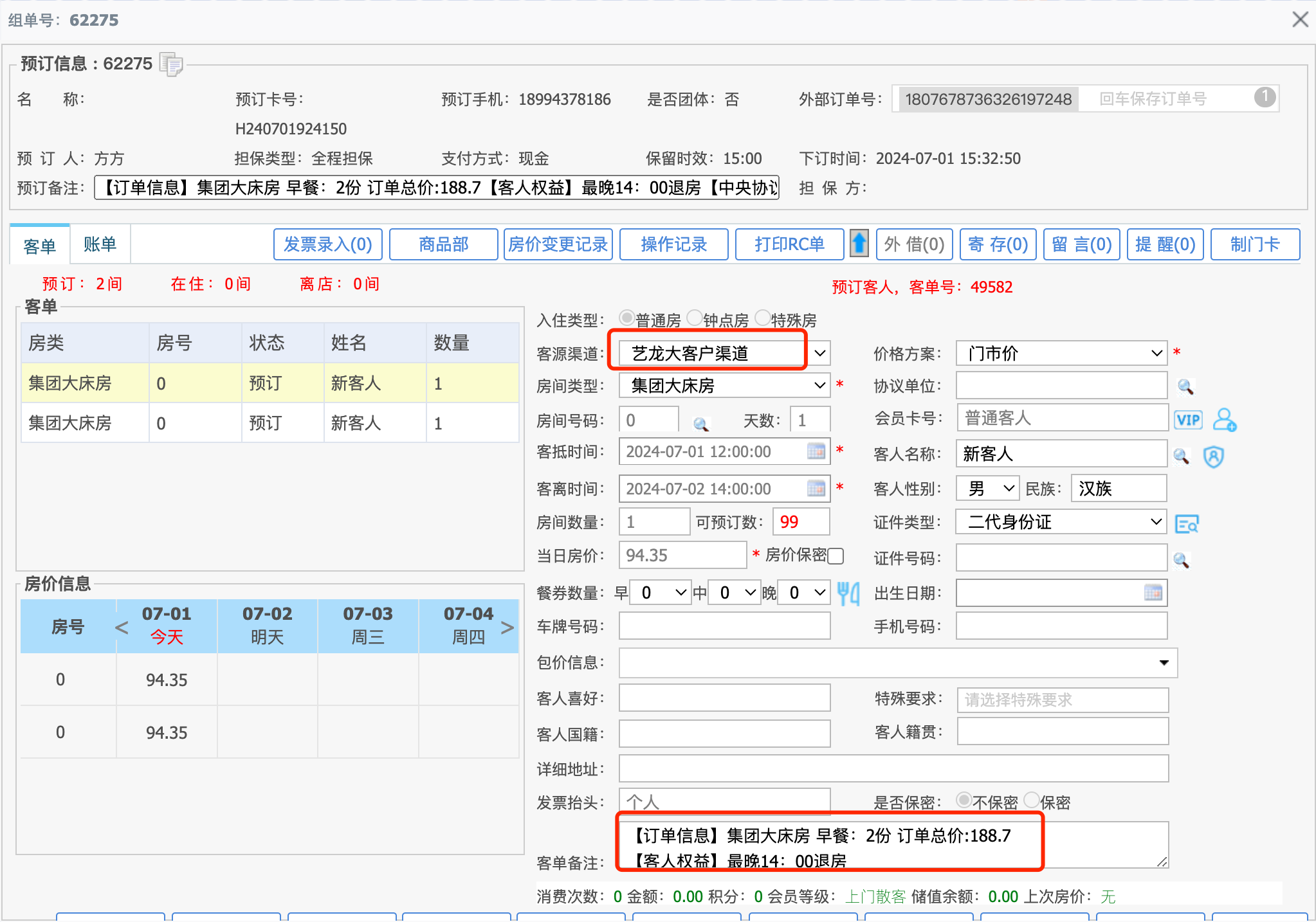This screenshot has width=1316, height=922.
Task: Click 特殊要求 selection field
Action: click(1063, 700)
